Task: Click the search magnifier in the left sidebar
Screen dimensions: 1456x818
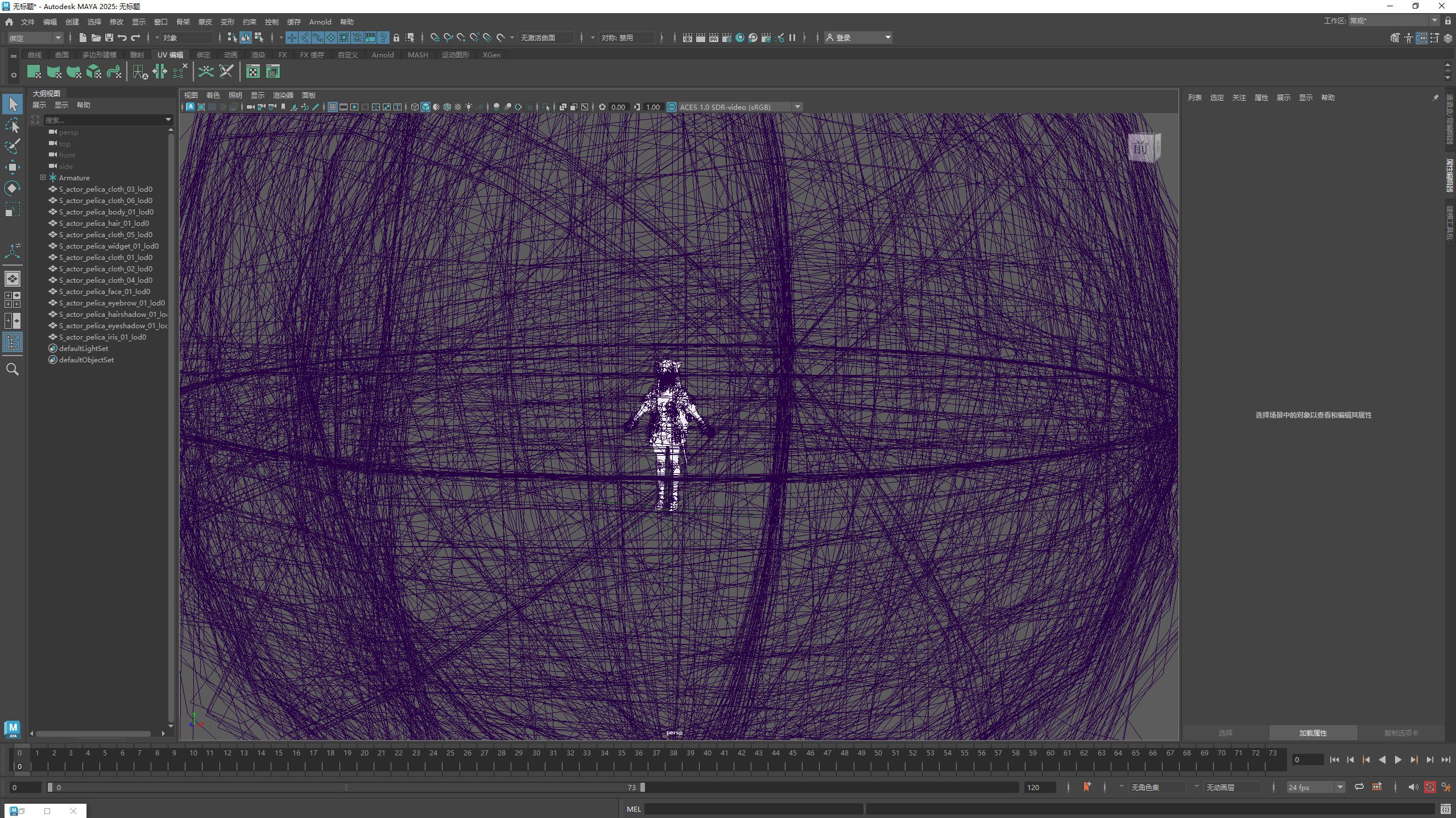Action: point(12,369)
